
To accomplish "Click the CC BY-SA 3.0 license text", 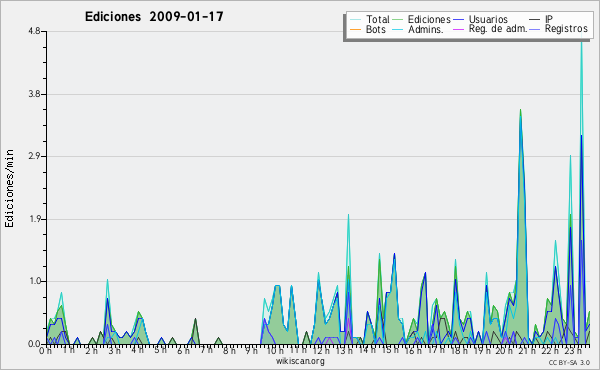I will (x=569, y=362).
